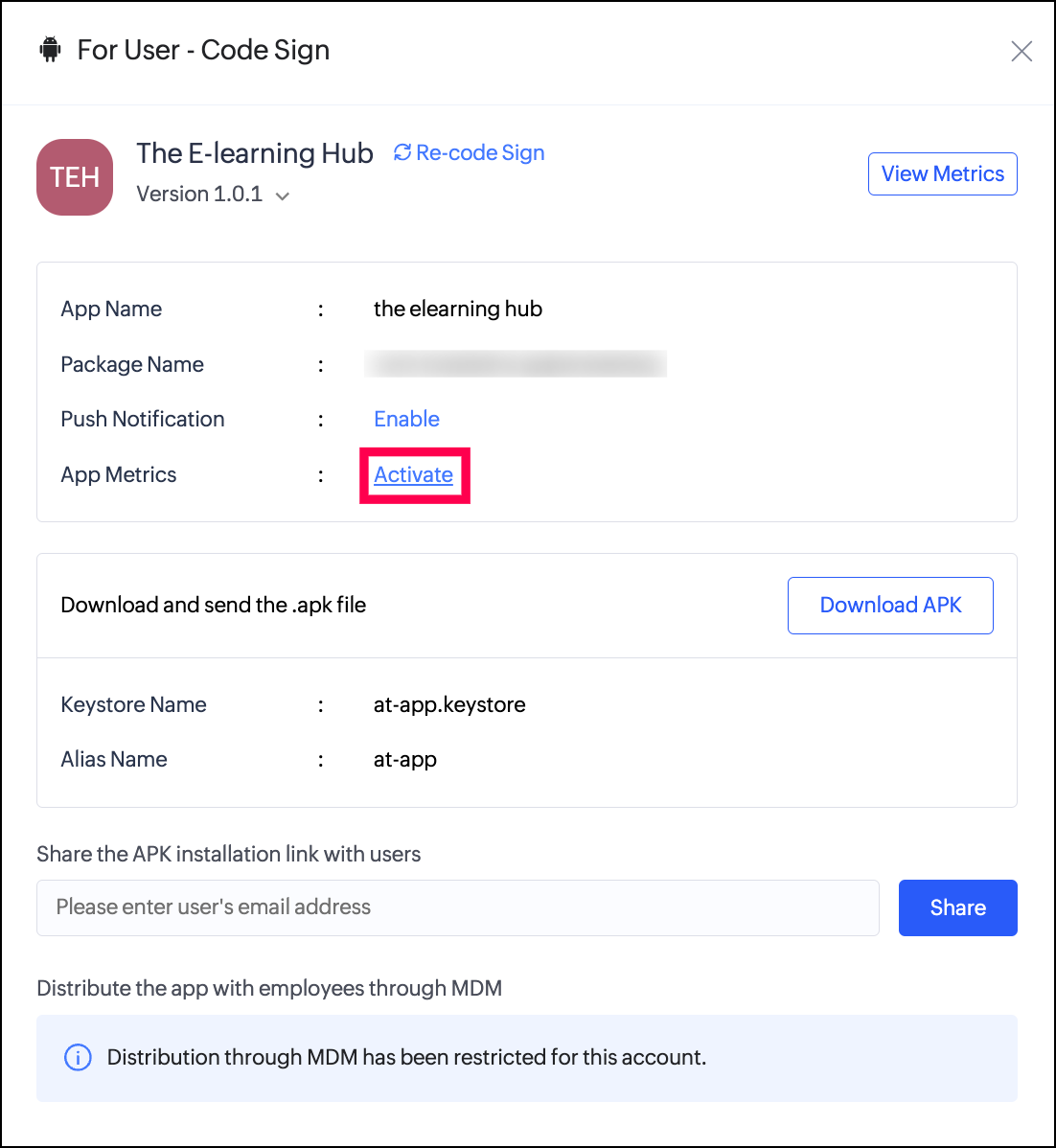Click the Android icon in the dialog header
The height and width of the screenshot is (1148, 1056).
[x=50, y=49]
